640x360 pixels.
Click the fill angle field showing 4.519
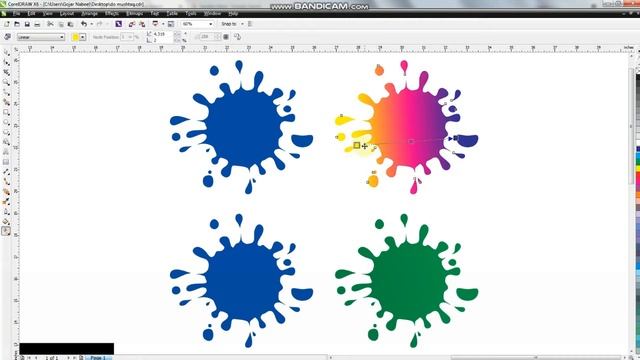click(163, 34)
